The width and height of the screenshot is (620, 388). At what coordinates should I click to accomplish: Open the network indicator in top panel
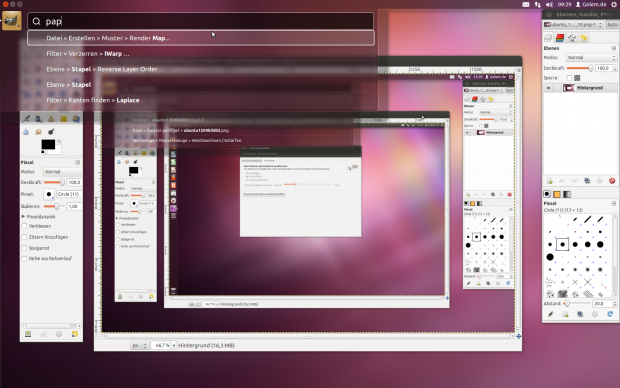click(x=537, y=4)
